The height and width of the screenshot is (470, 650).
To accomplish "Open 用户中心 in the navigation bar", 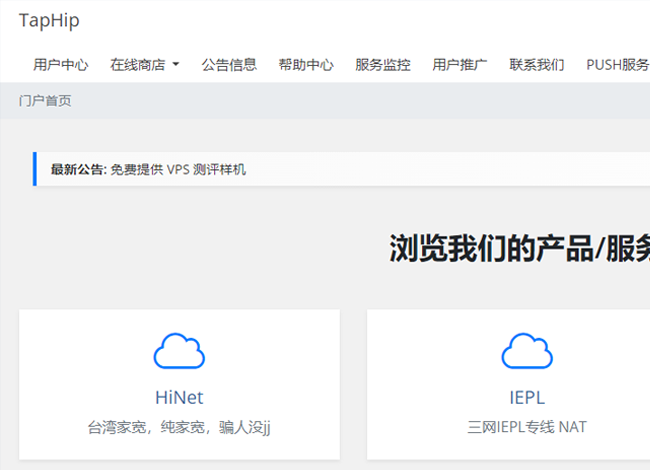I will pos(60,64).
